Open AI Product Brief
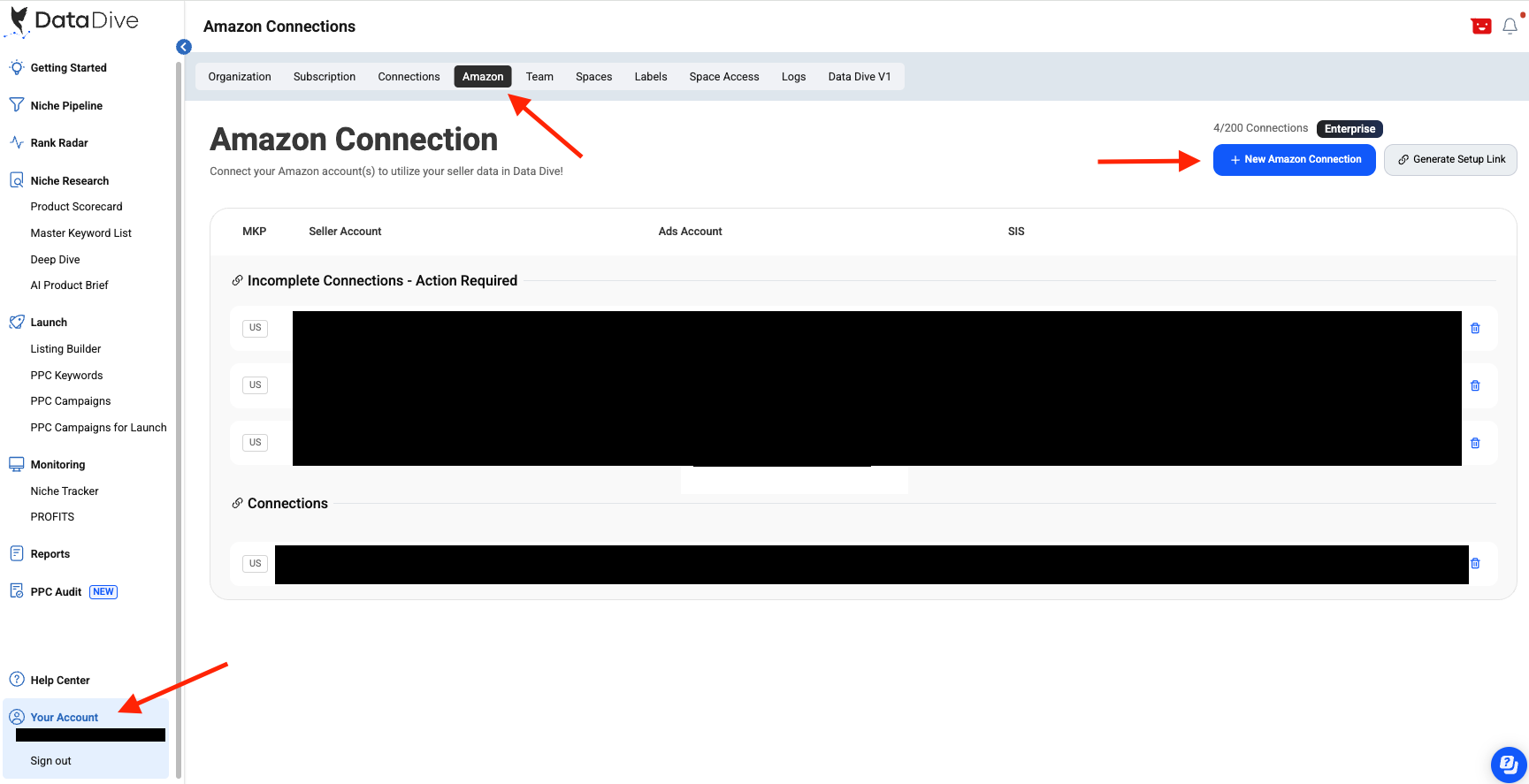This screenshot has height=784, width=1529. (69, 285)
